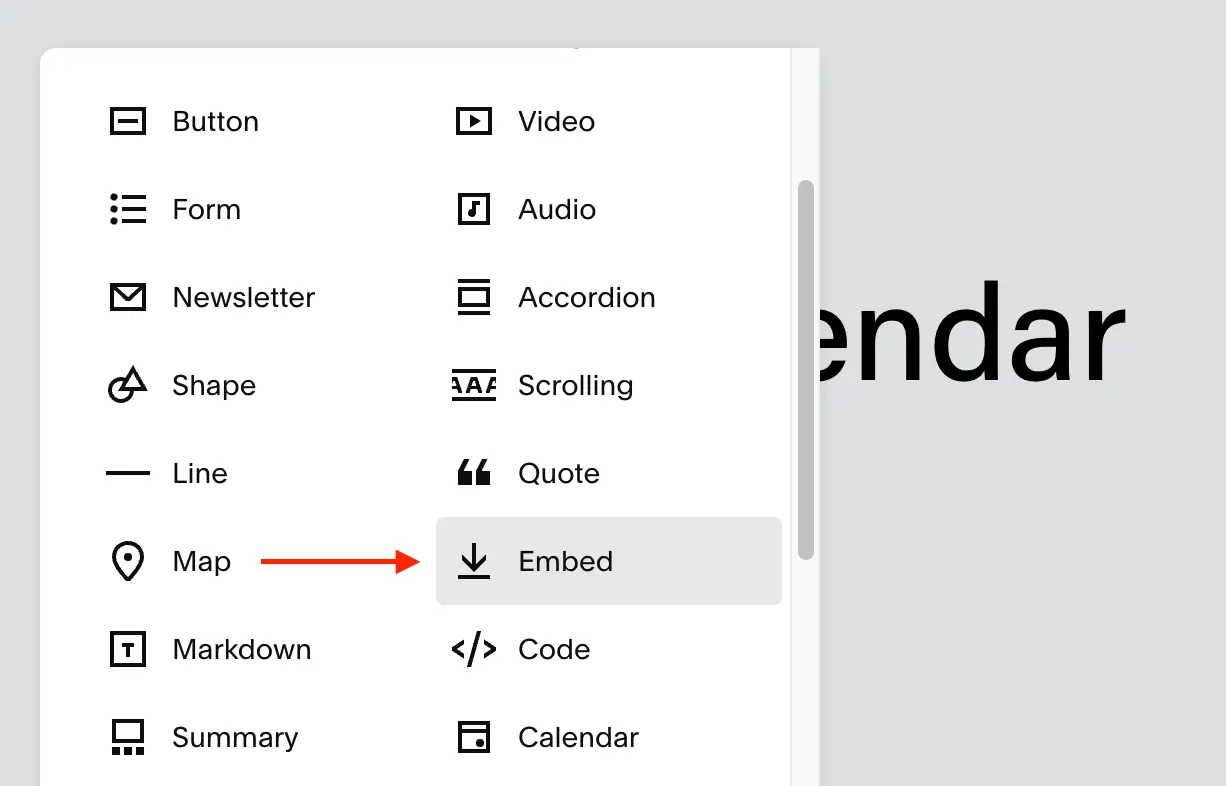The image size is (1226, 786).
Task: Click the block menu vertical scrollbar
Action: [806, 370]
